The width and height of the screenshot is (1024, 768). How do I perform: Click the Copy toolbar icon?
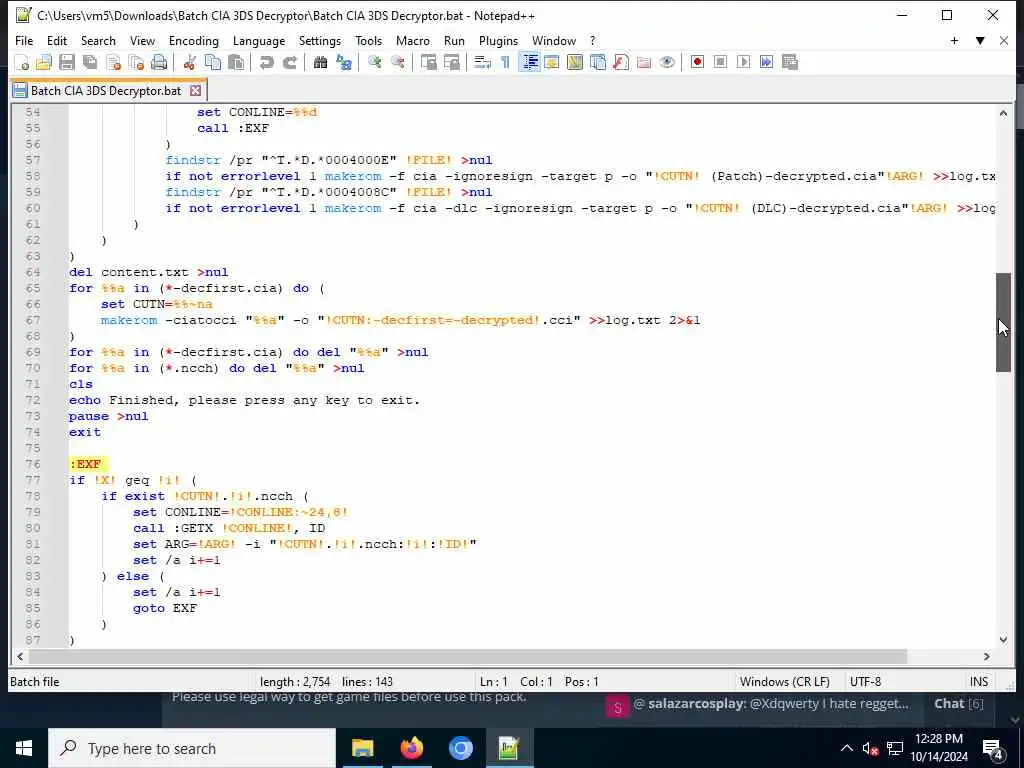pyautogui.click(x=213, y=62)
